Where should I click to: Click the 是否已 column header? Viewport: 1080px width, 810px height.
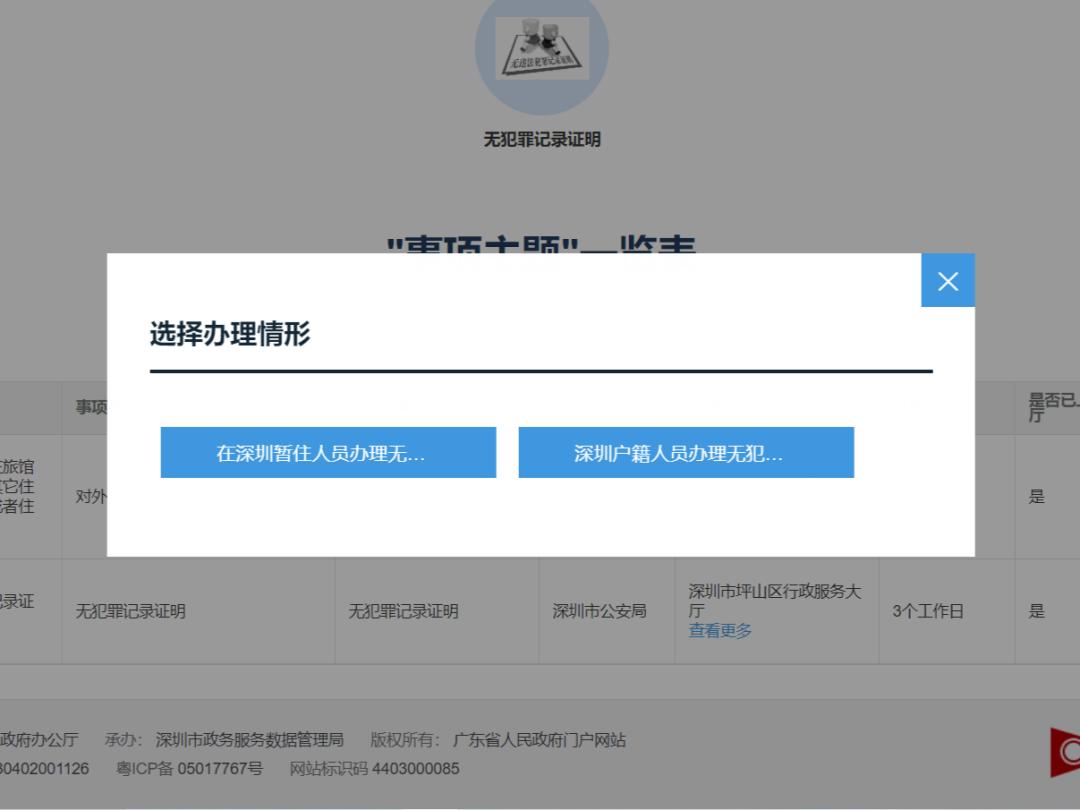(x=1052, y=407)
